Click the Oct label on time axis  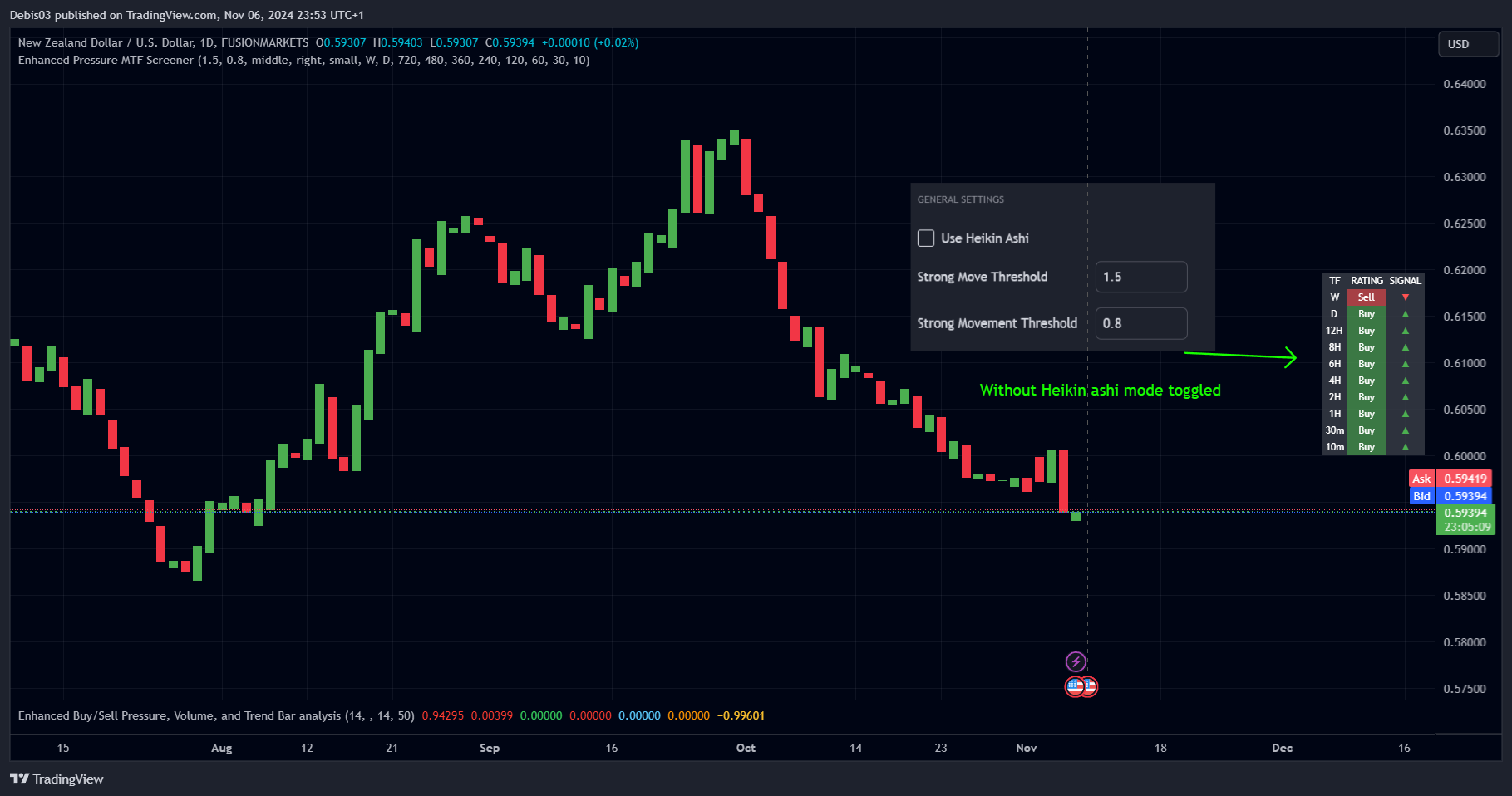[x=746, y=748]
